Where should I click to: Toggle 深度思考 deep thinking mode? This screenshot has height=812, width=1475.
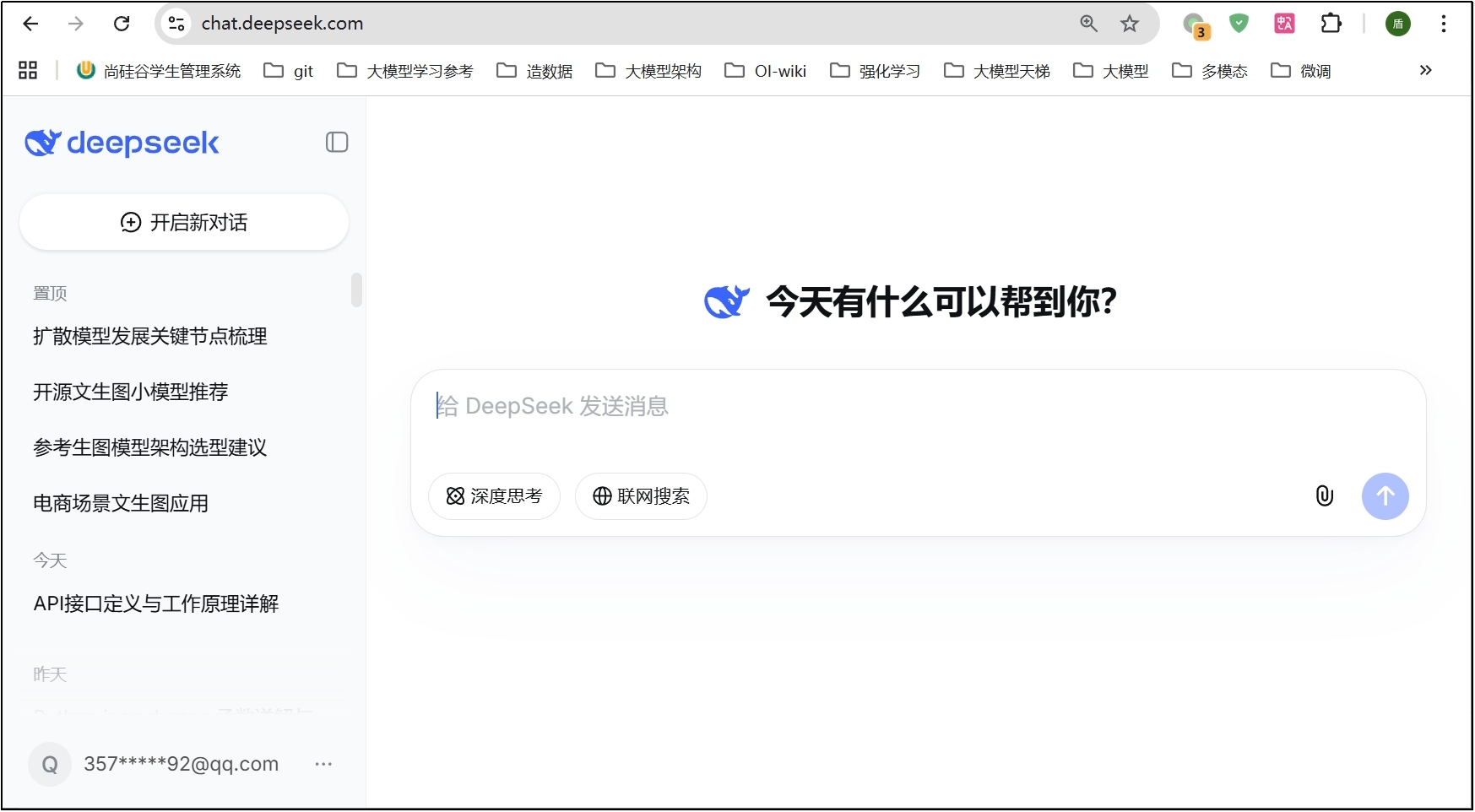pos(494,496)
